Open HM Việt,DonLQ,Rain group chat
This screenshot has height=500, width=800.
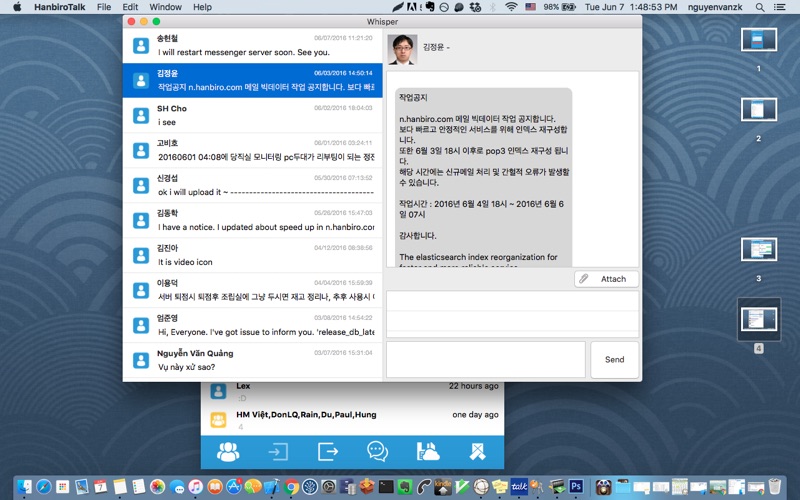[x=352, y=420]
